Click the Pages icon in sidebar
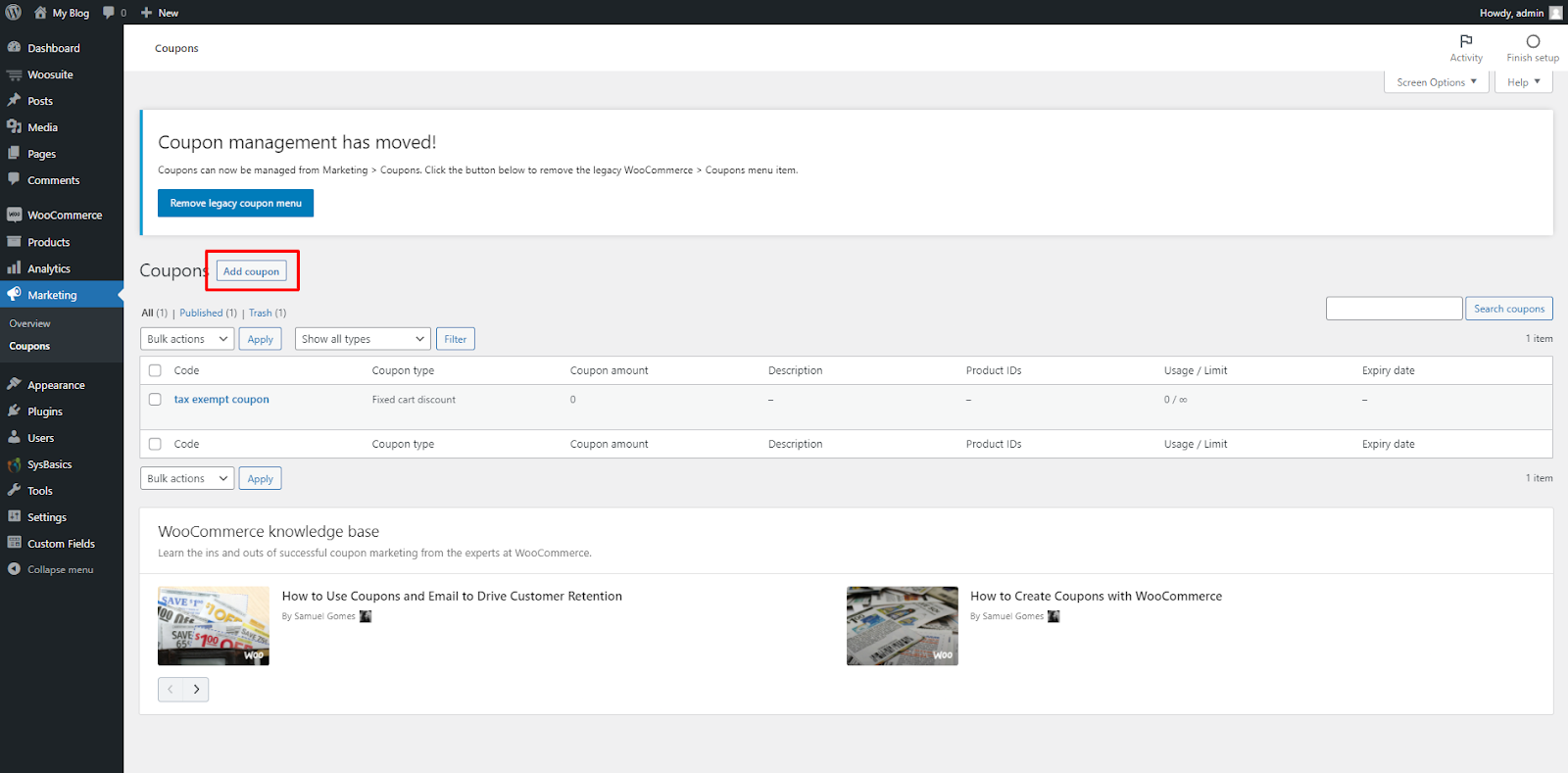This screenshot has height=773, width=1568. (x=14, y=153)
